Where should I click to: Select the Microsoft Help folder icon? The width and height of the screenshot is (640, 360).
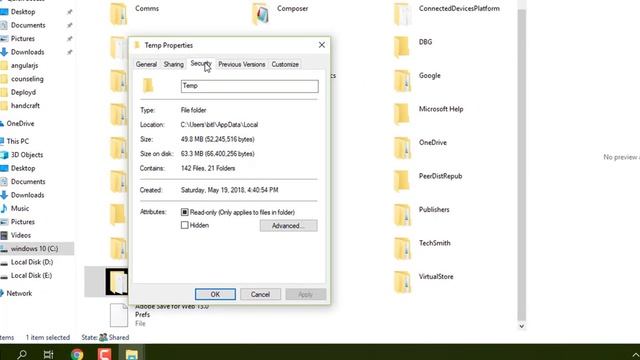402,113
